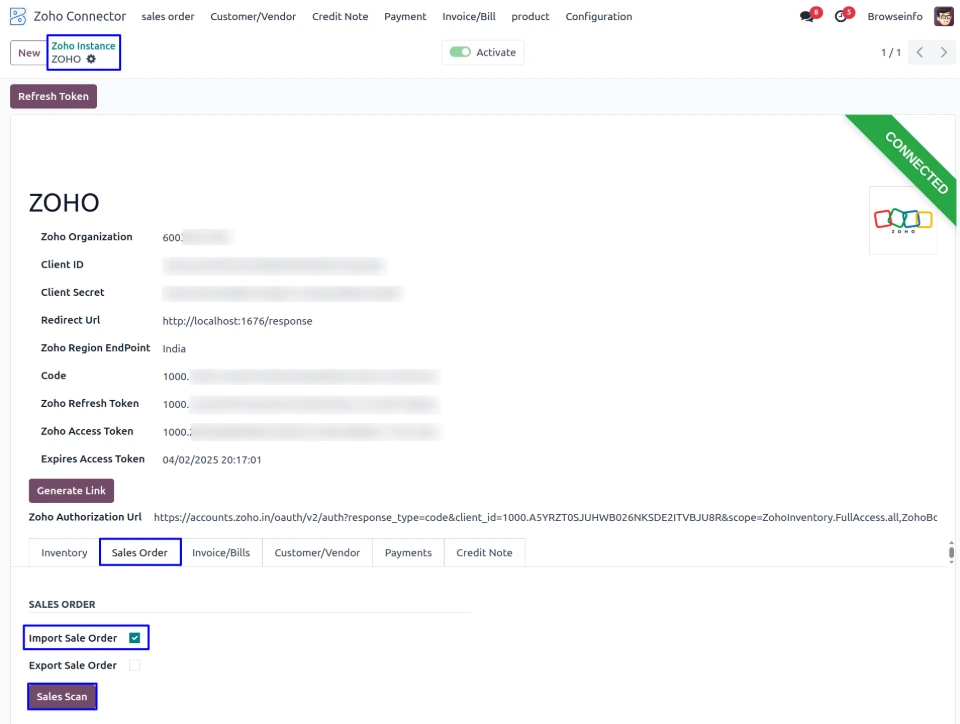The height and width of the screenshot is (724, 960).
Task: Switch to the Inventory tab
Action: coord(64,553)
